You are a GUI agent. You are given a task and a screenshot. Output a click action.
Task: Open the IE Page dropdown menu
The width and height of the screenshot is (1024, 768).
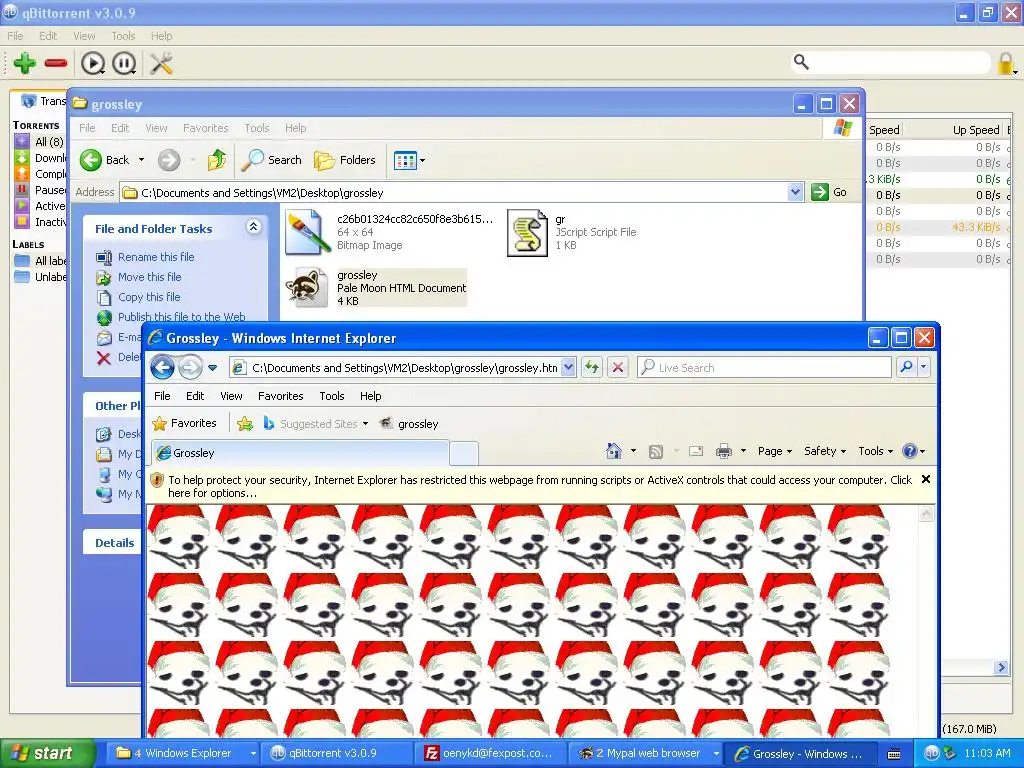(775, 451)
